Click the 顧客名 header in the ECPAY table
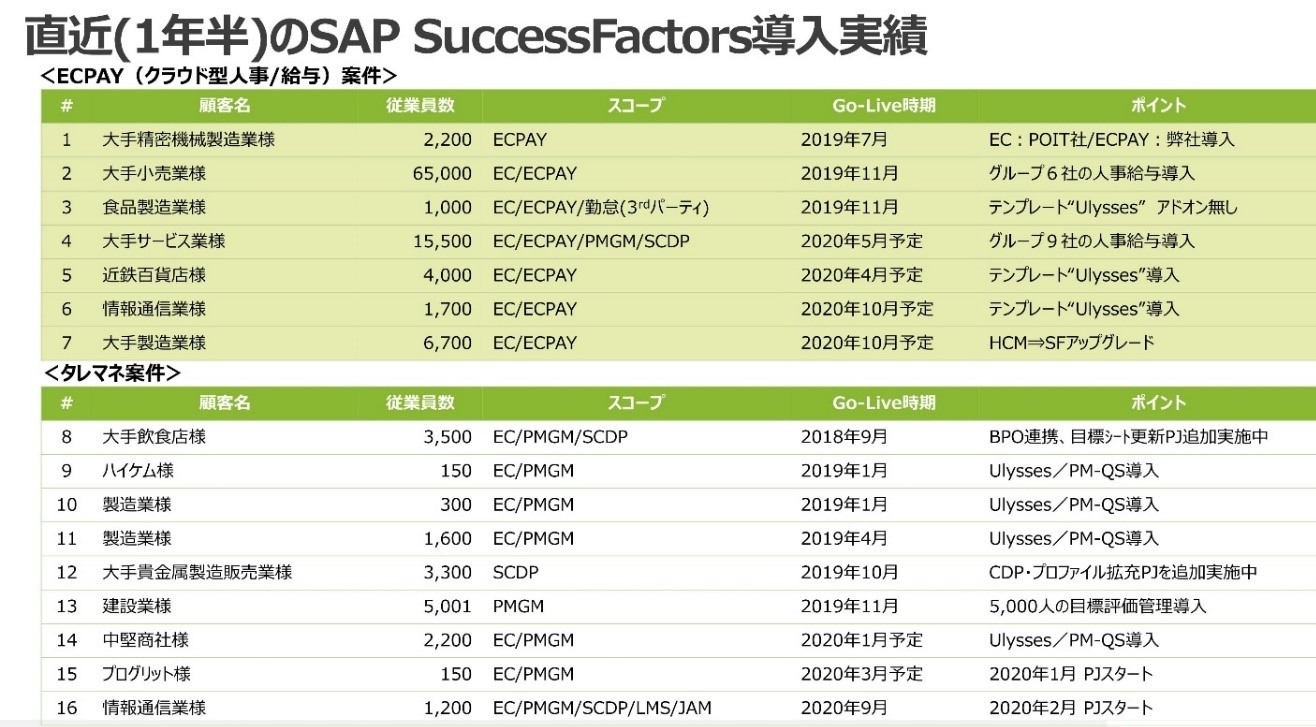This screenshot has width=1316, height=727. click(x=224, y=105)
